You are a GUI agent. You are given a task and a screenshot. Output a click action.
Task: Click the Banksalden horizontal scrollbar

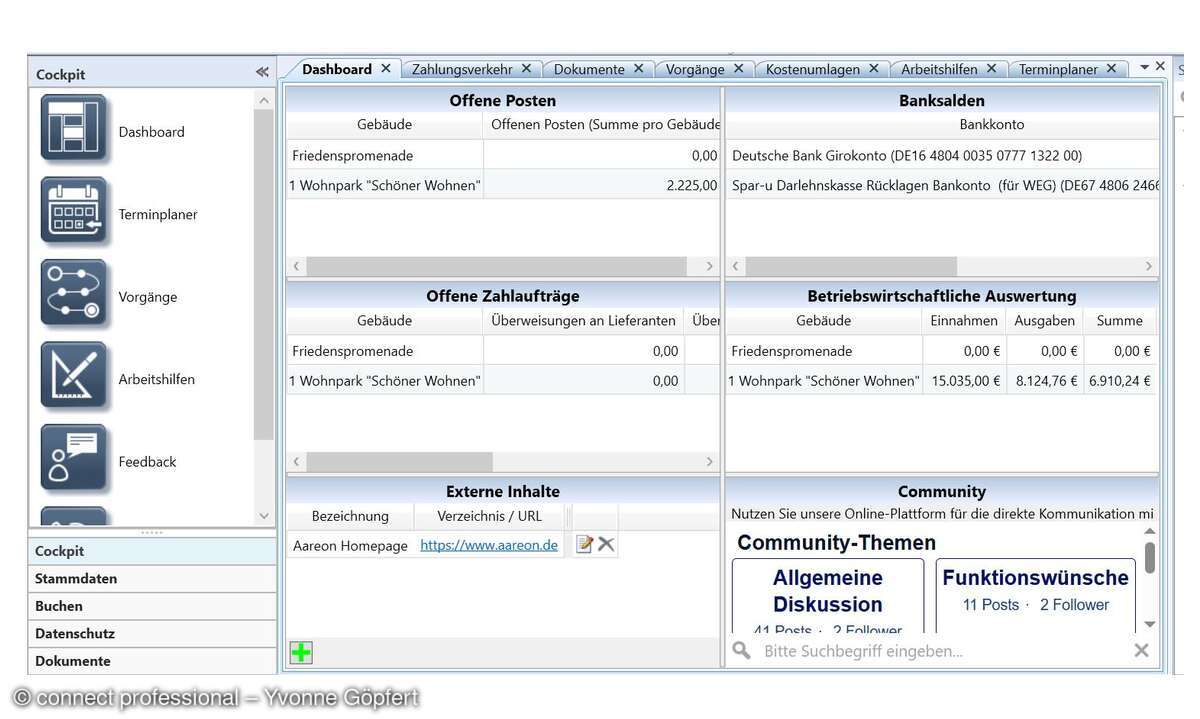tap(850, 266)
